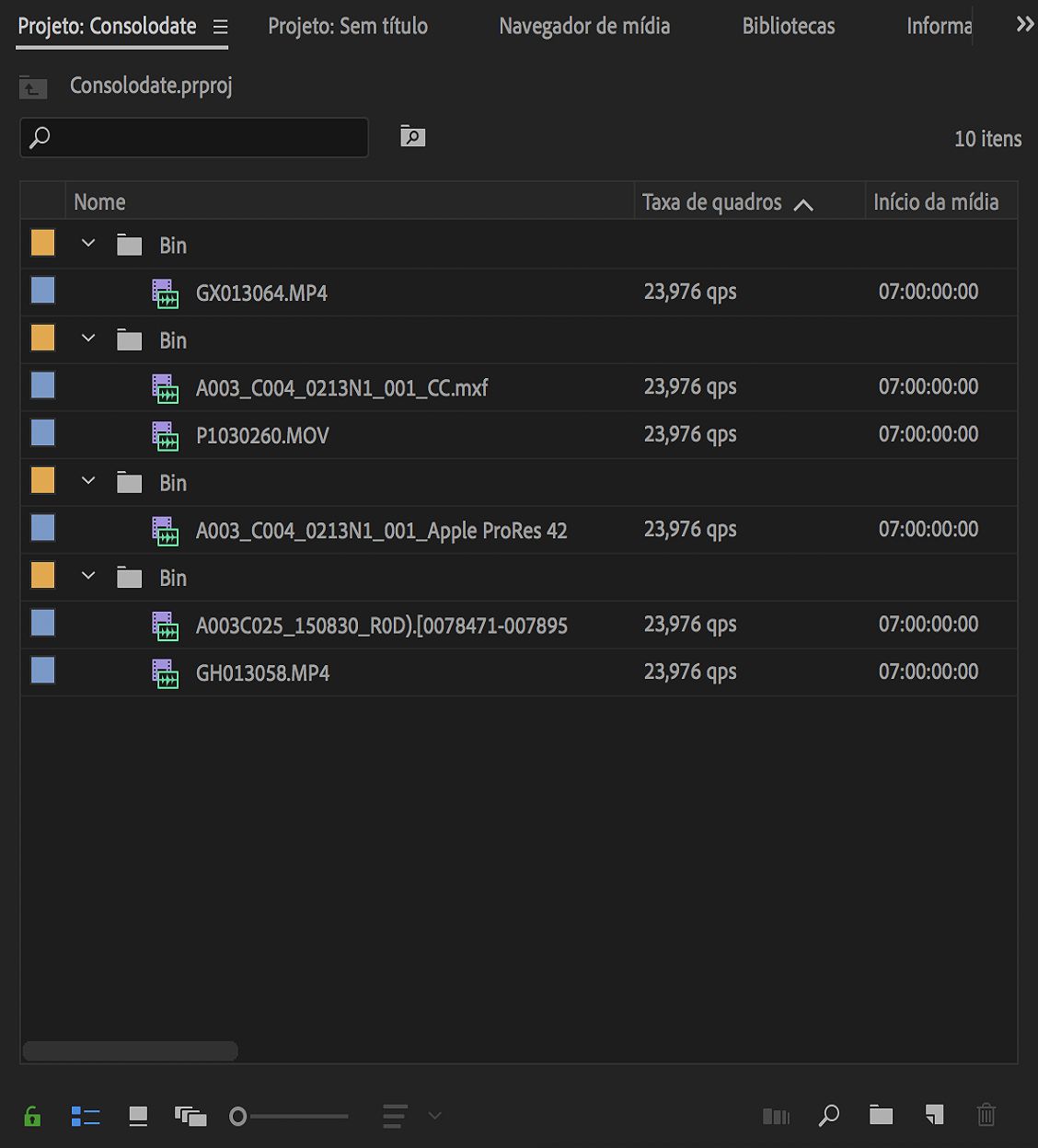Viewport: 1038px width, 1148px height.
Task: Switch to Freeform View
Action: coord(190,1117)
